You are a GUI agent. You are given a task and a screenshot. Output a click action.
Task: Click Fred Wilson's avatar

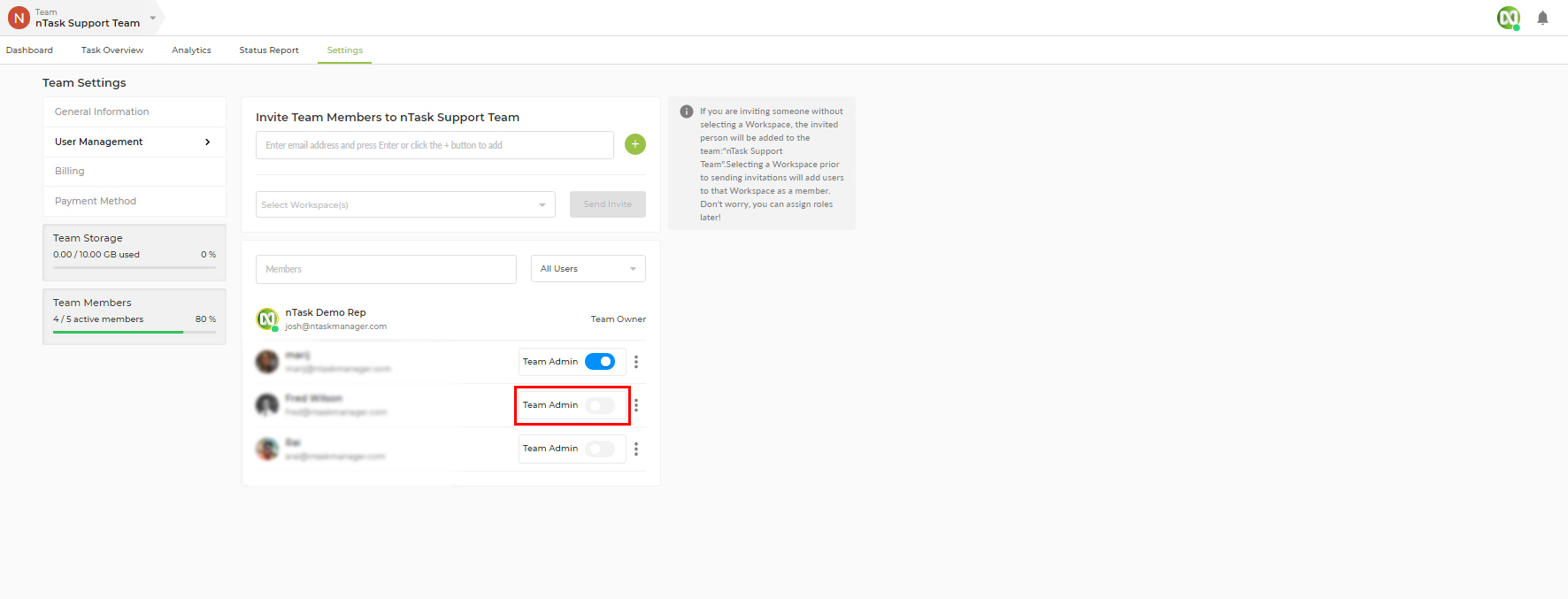click(x=267, y=405)
